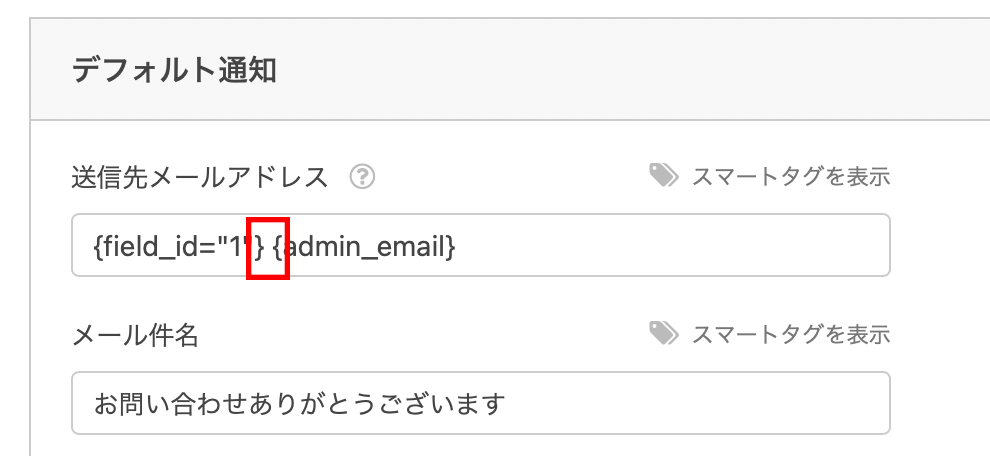Click the help icon beside 送信先メールアドレス

363,177
